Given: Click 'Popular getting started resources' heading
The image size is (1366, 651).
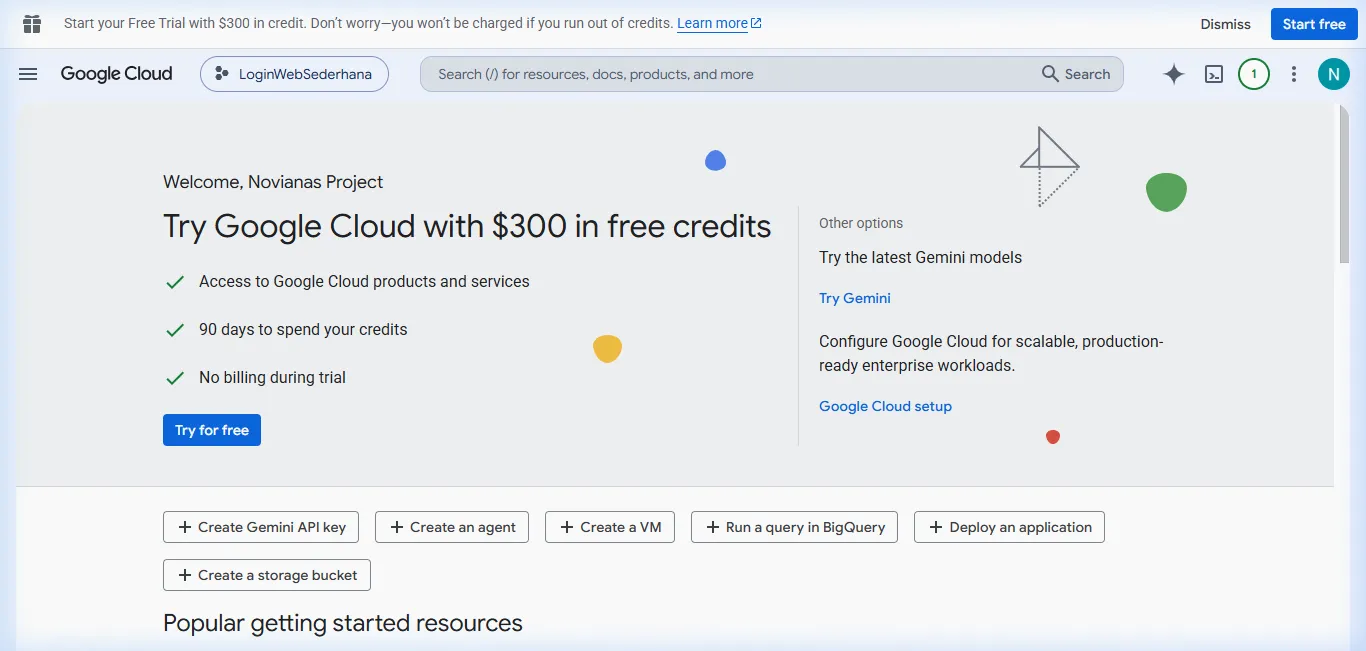Looking at the screenshot, I should tap(343, 623).
